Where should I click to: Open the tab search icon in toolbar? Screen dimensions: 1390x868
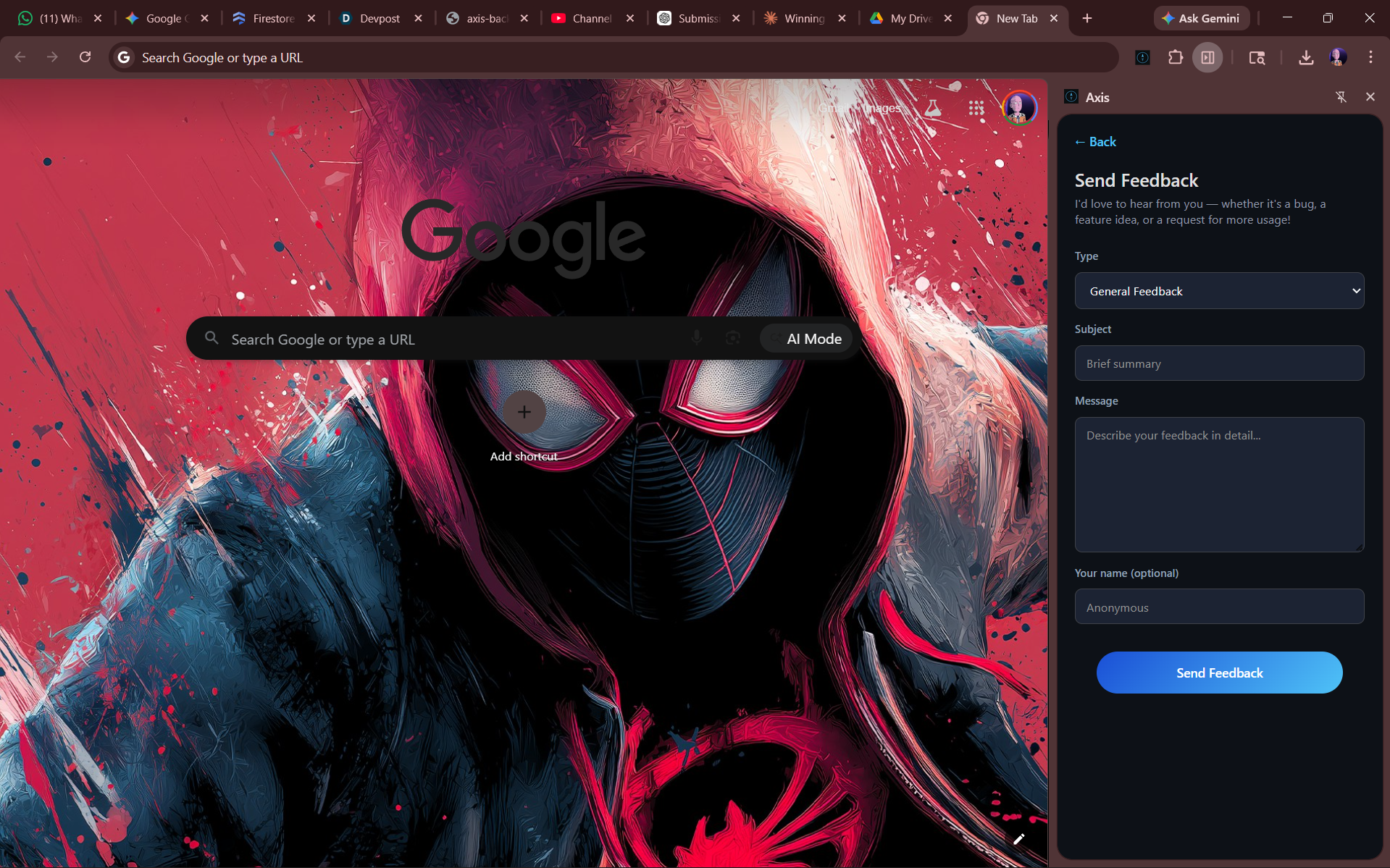(1257, 57)
